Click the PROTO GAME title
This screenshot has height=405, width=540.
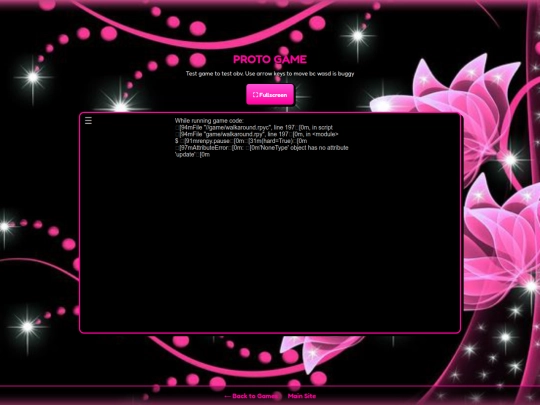click(x=270, y=60)
